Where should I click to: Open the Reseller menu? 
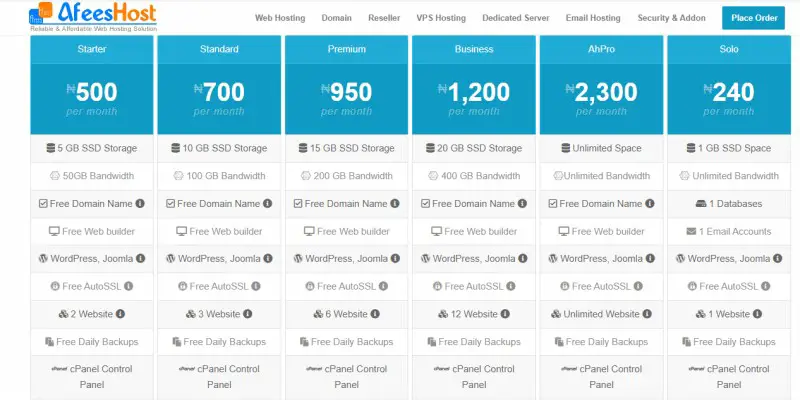coord(384,18)
